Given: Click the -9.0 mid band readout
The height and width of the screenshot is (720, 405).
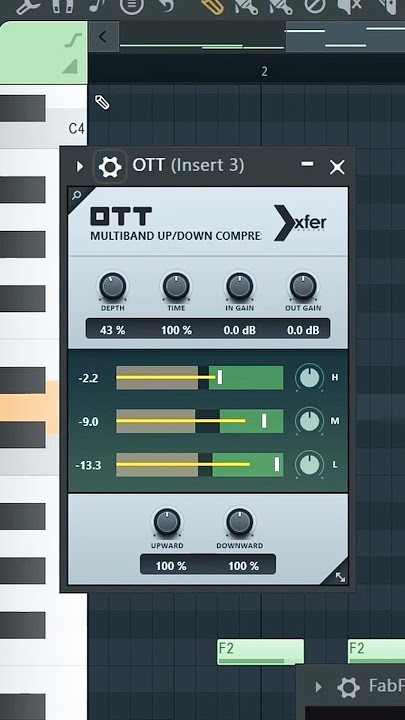Looking at the screenshot, I should point(88,422).
